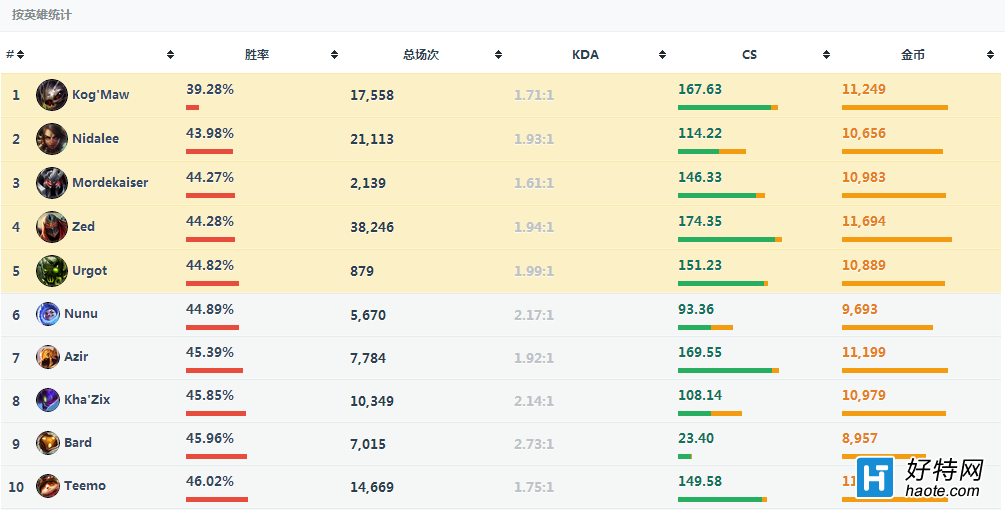Viewport: 1005px width, 510px height.
Task: Click Azir champion portrait icon
Action: (x=47, y=357)
